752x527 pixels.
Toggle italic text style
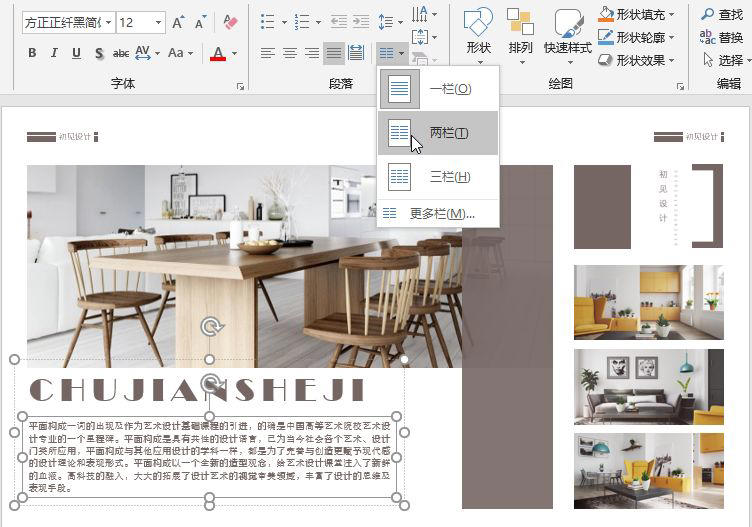(54, 53)
